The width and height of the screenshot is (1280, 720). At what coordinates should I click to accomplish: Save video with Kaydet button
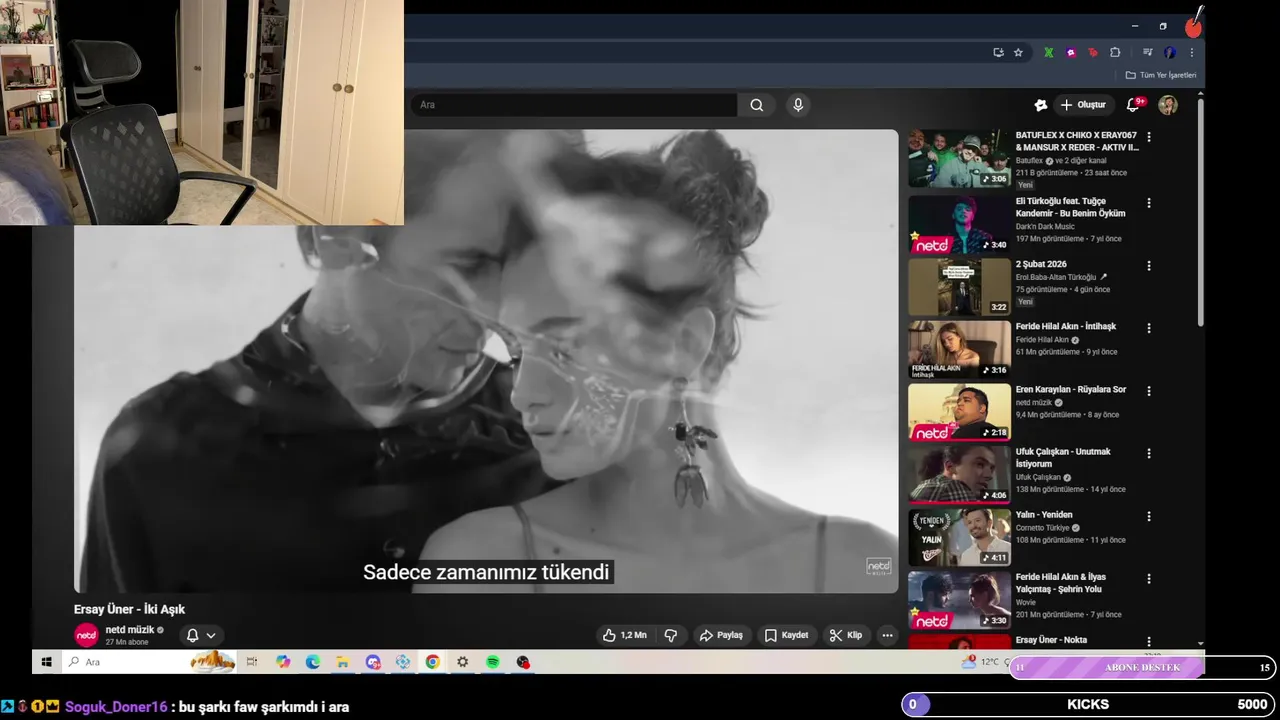tap(786, 635)
